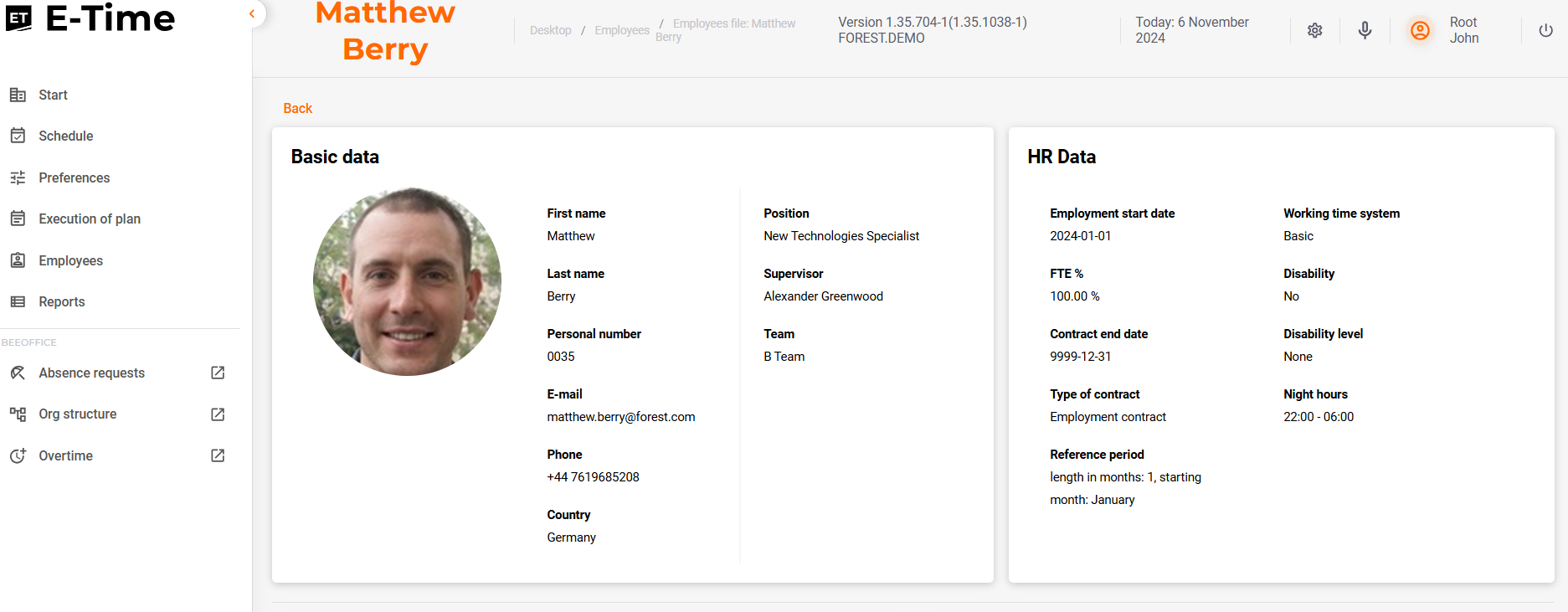Click Employees breadcrumb
The image size is (1568, 612).
pyautogui.click(x=622, y=30)
